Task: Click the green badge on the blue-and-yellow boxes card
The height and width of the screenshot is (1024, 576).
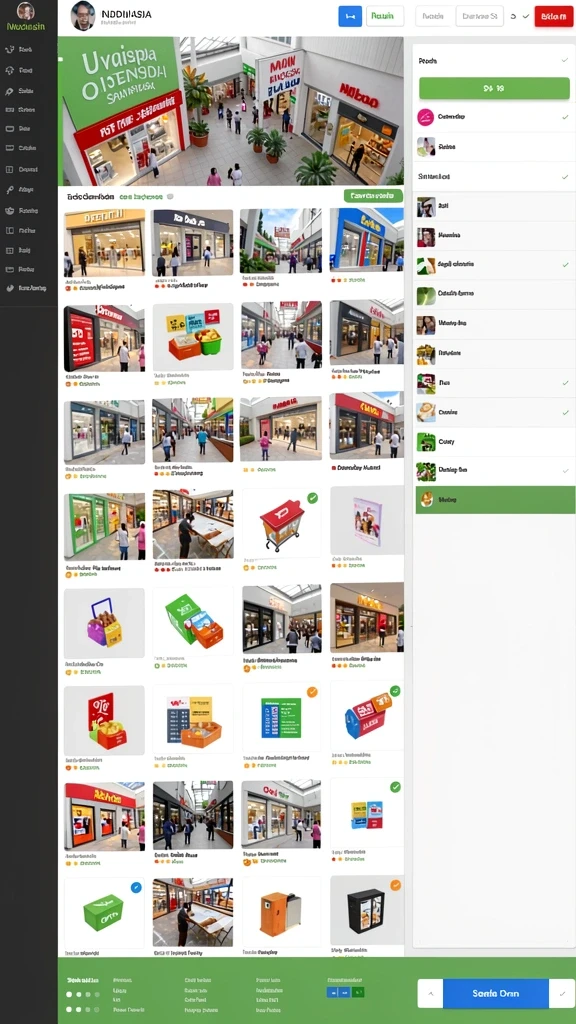Action: tap(395, 787)
